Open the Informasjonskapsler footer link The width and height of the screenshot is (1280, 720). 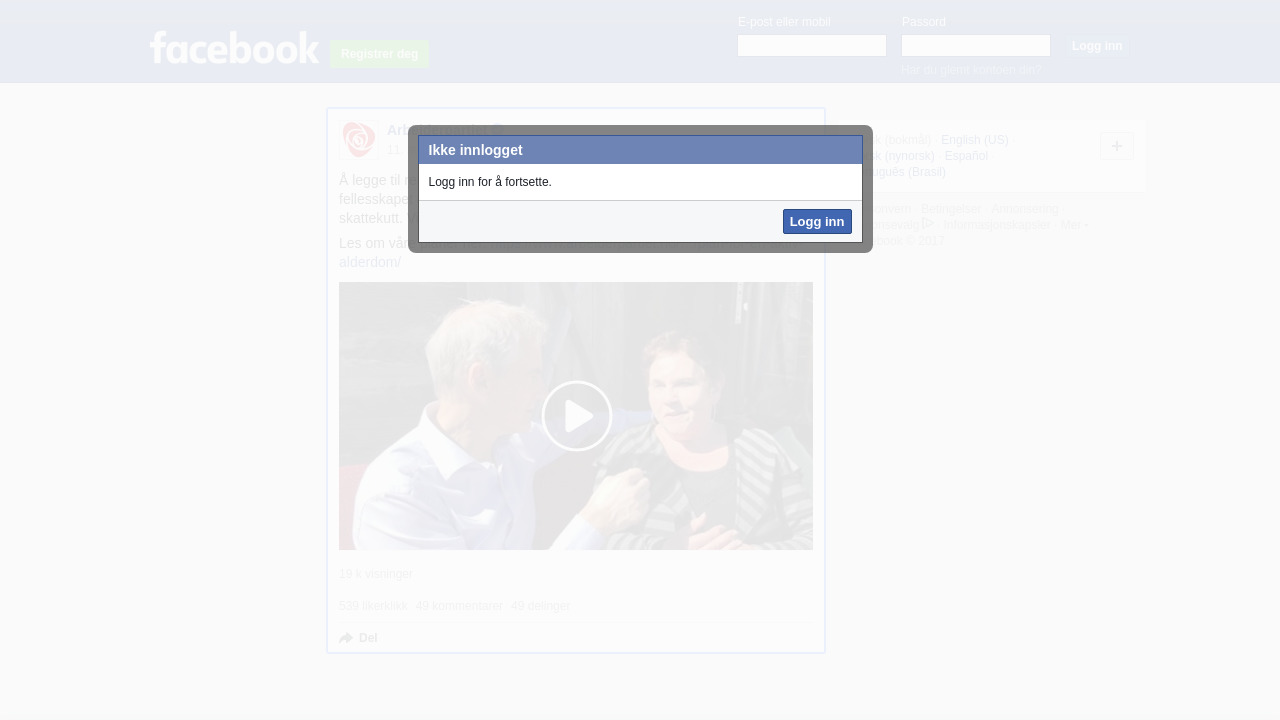pyautogui.click(x=996, y=225)
